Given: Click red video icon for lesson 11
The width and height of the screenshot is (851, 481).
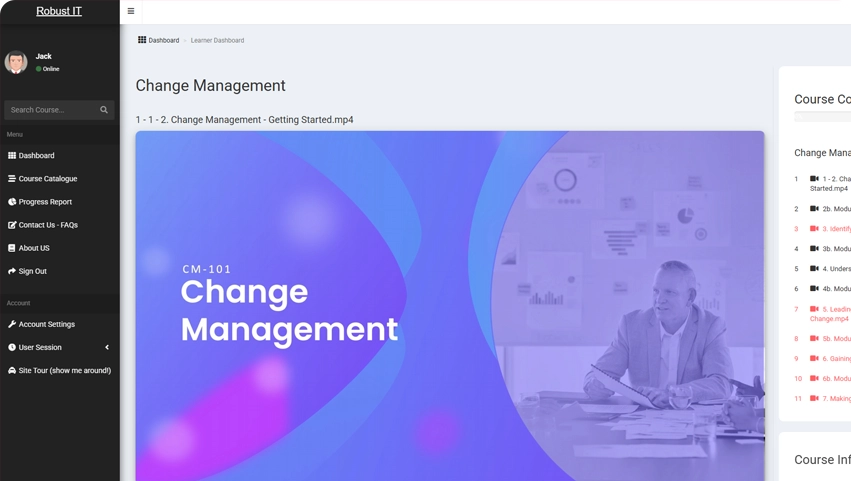Looking at the screenshot, I should click(814, 398).
